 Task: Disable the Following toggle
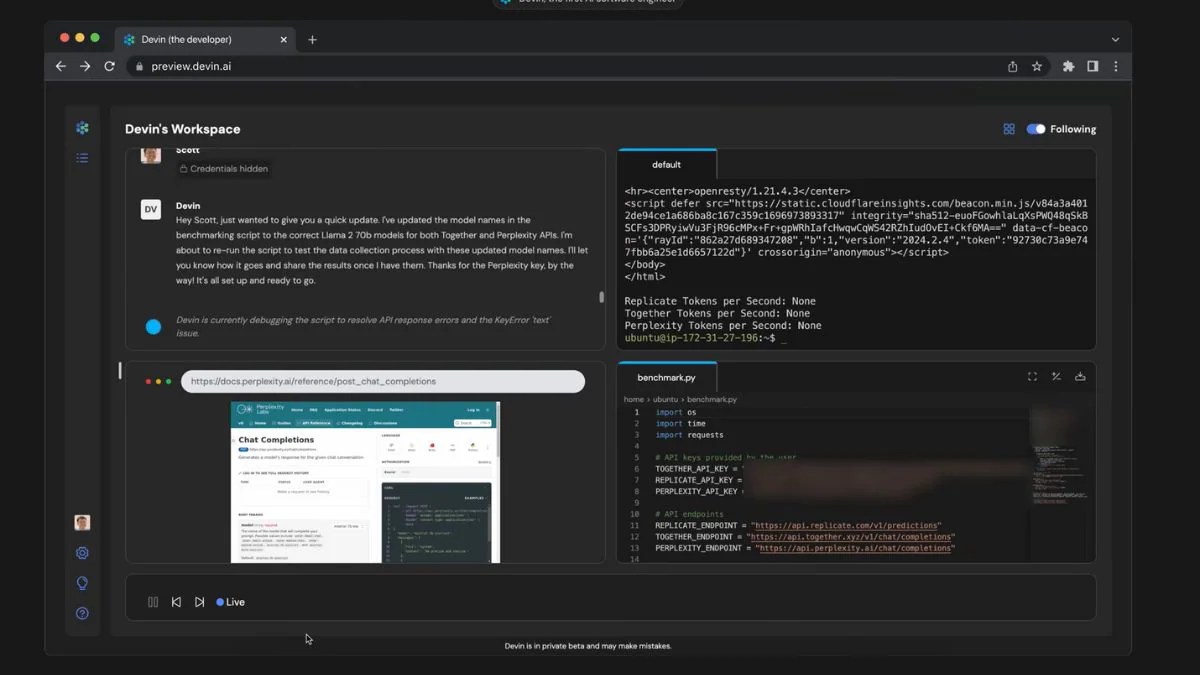1034,128
